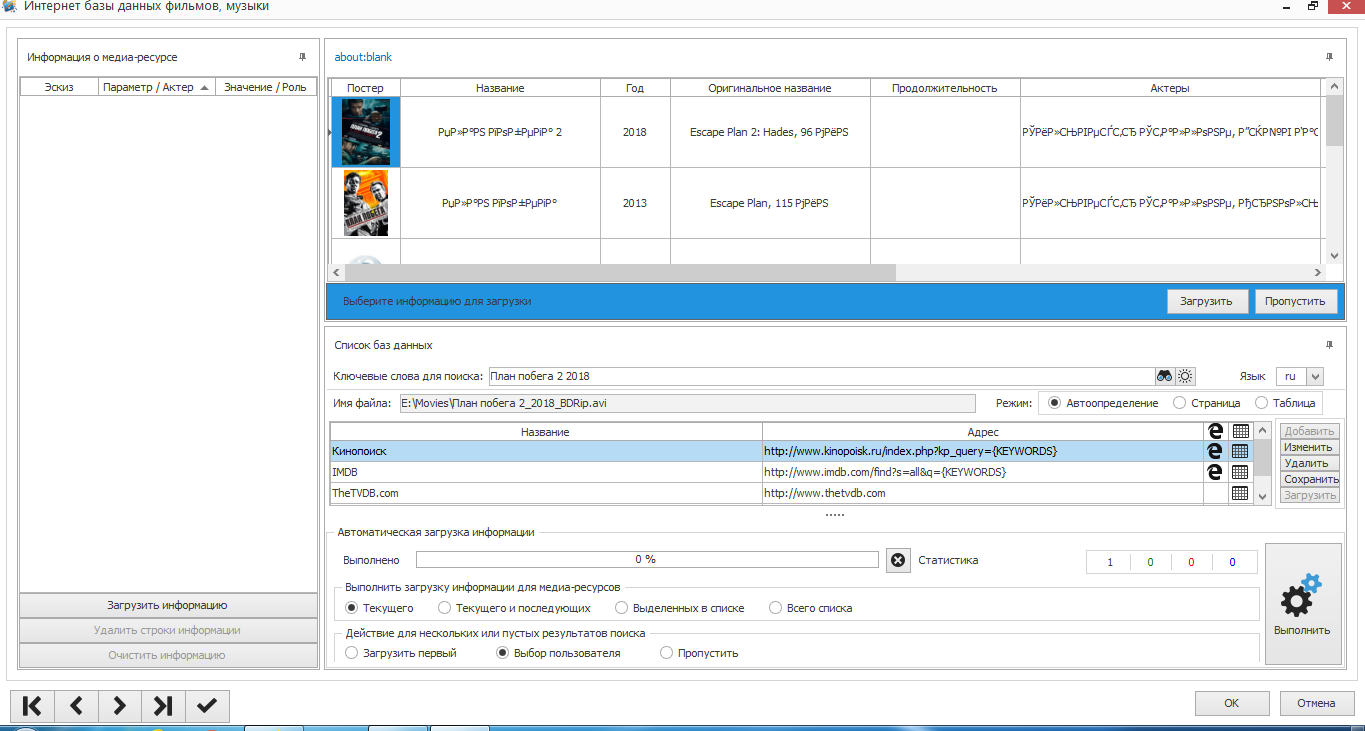
Task: Cancel automatic loading with the X icon
Action: [898, 560]
